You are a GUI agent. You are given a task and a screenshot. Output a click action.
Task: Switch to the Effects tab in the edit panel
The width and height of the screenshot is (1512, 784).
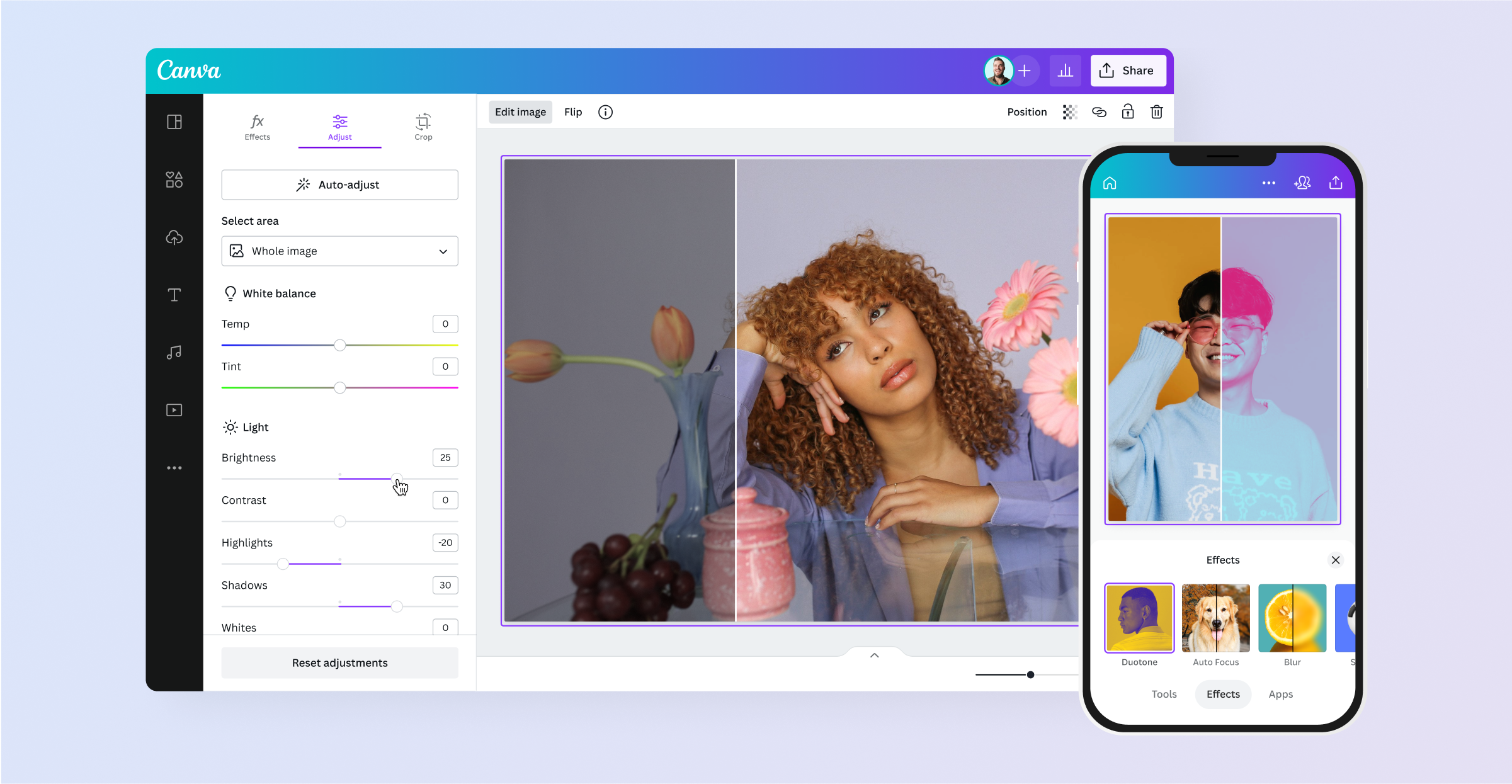coord(257,127)
